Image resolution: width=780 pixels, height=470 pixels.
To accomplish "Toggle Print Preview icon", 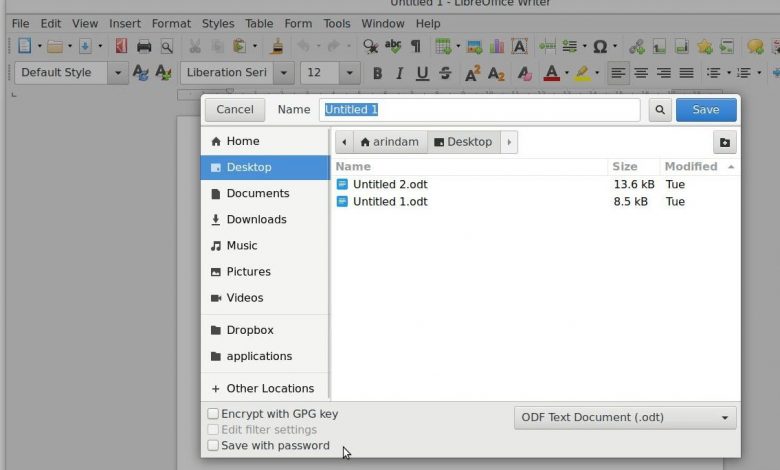I will tap(167, 47).
